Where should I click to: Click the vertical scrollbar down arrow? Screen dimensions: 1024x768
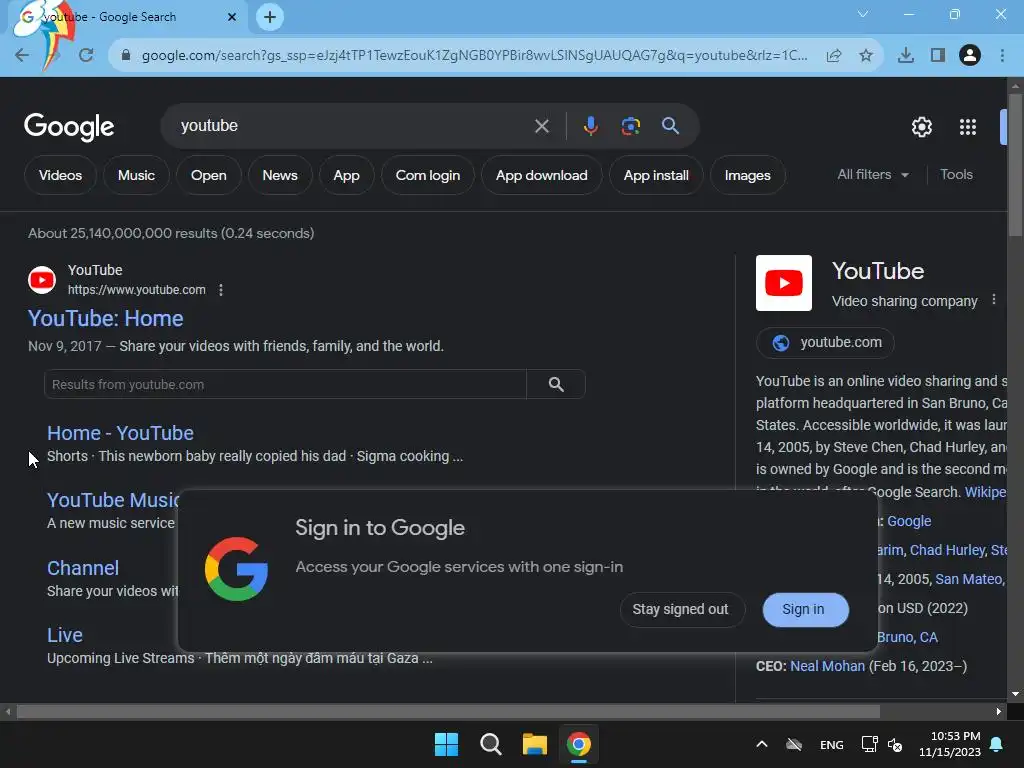pyautogui.click(x=1015, y=694)
